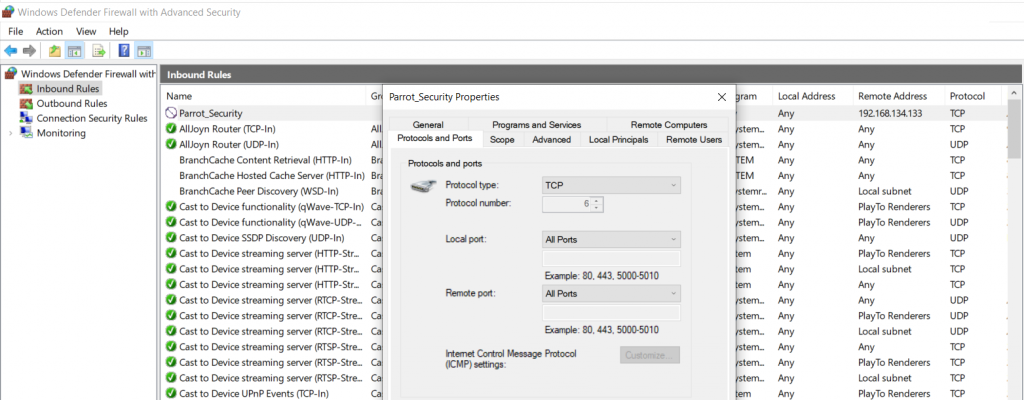1024x400 pixels.
Task: Click the Inbound Rules tree icon
Action: pos(26,88)
